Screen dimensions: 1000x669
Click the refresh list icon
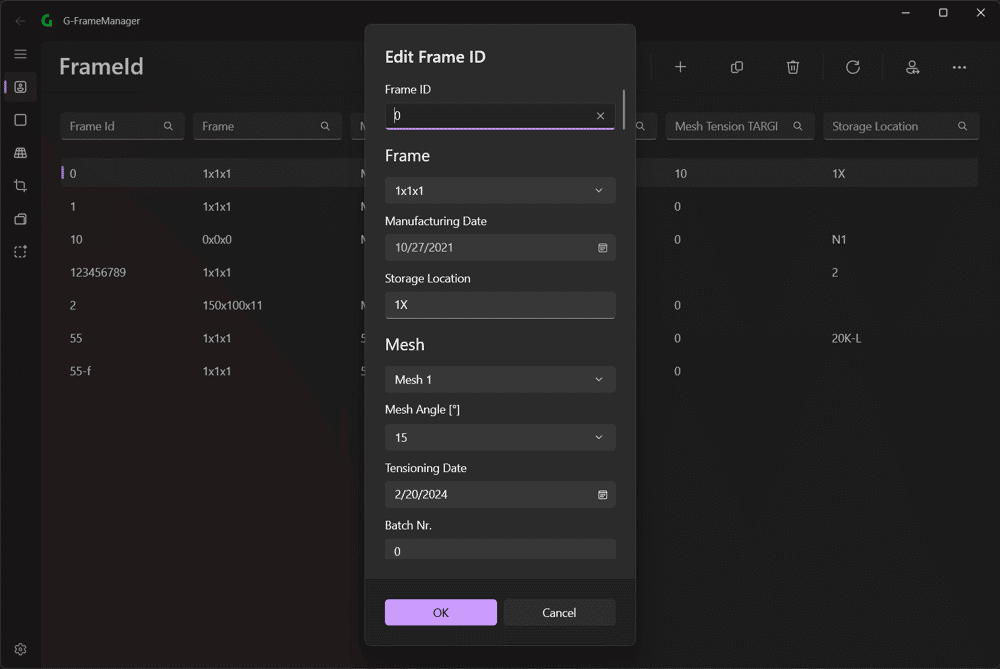click(853, 67)
